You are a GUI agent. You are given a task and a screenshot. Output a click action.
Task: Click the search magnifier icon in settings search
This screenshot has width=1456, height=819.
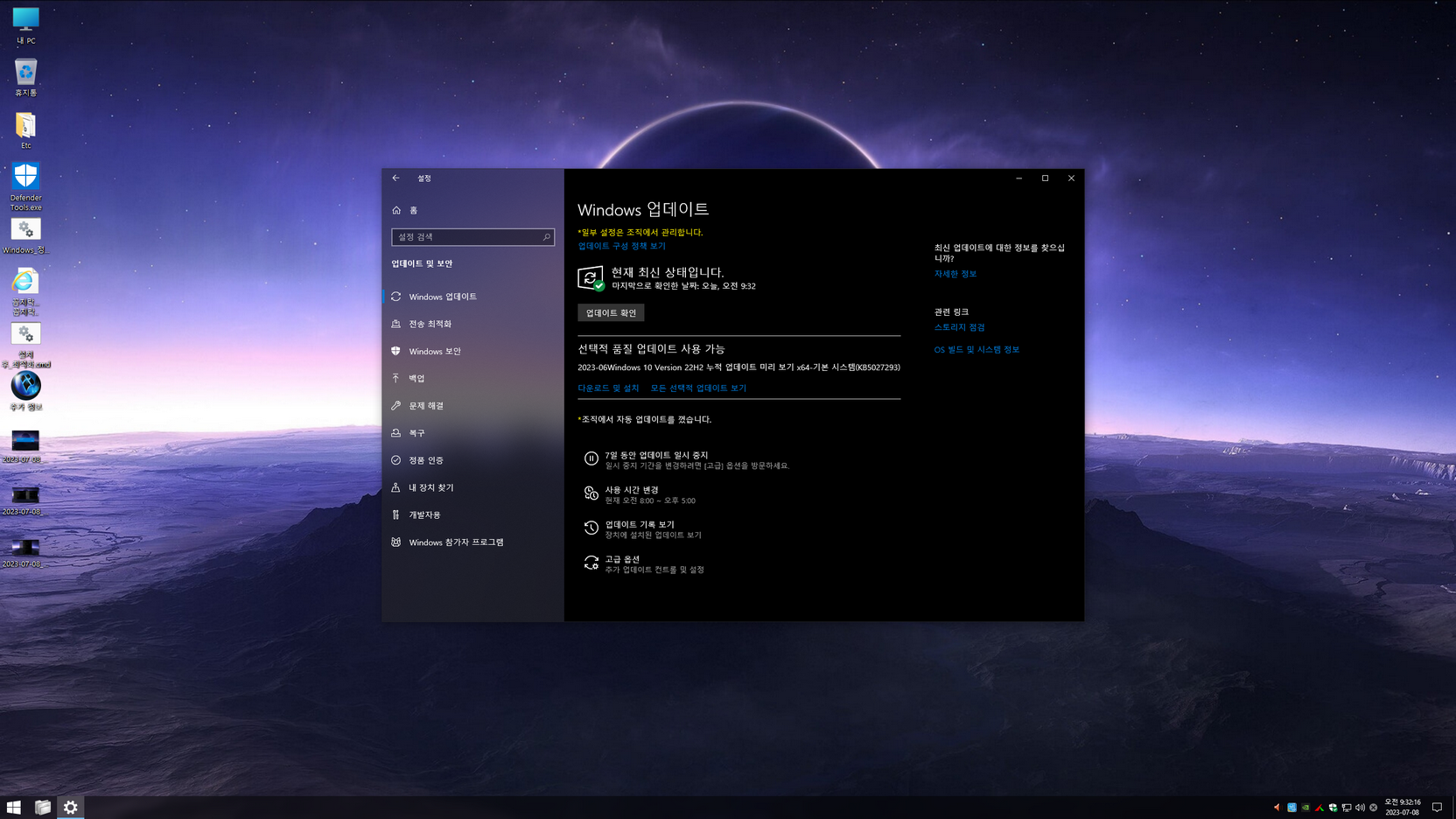point(546,237)
